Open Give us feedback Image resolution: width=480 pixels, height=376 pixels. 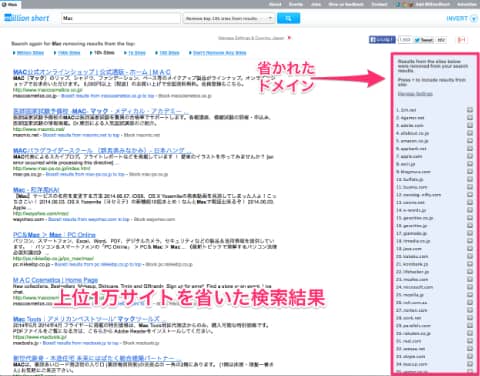click(x=346, y=4)
